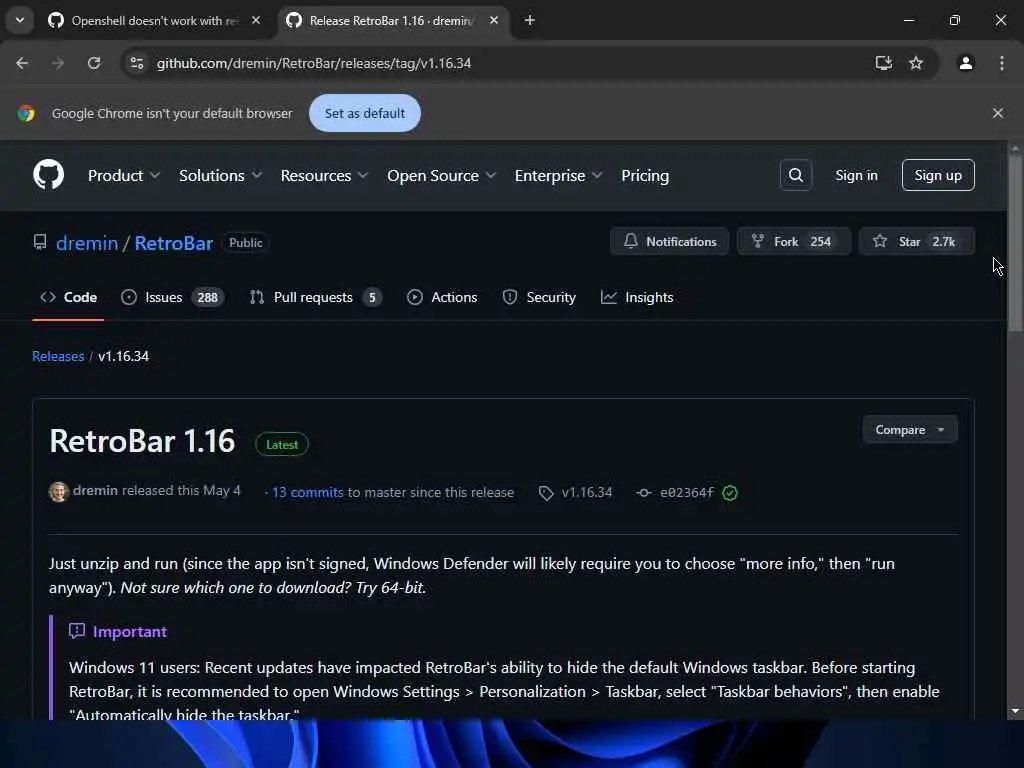The height and width of the screenshot is (768, 1024).
Task: Go back with browser back arrow
Action: [x=22, y=63]
